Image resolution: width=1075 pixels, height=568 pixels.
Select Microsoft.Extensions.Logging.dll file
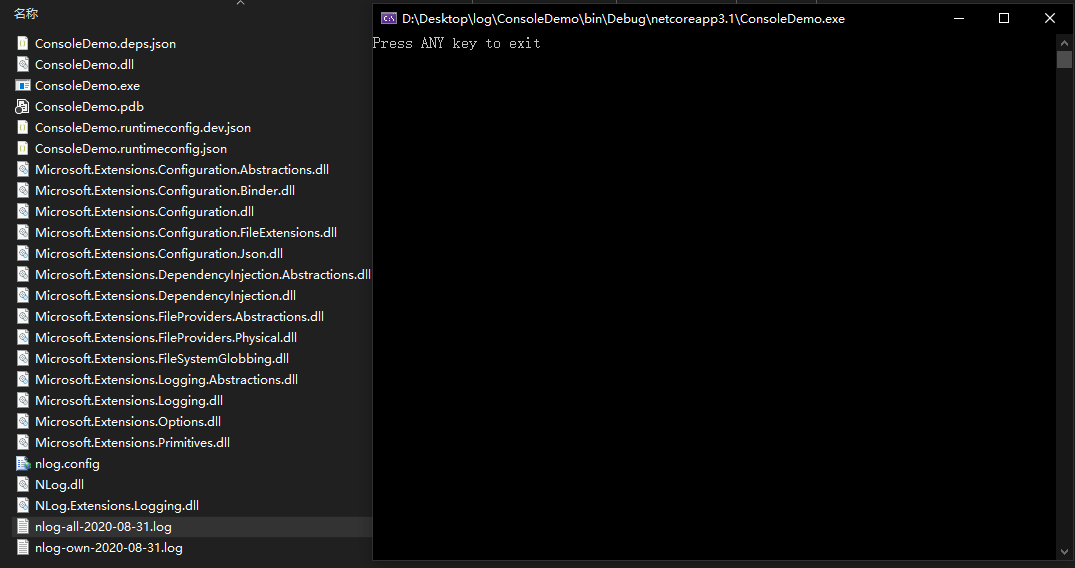click(128, 400)
